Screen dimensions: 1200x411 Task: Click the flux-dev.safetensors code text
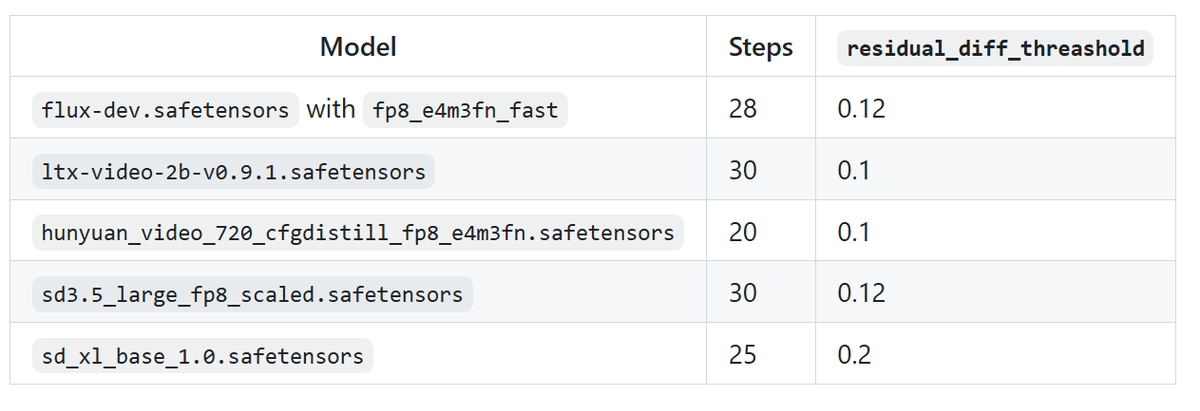166,109
